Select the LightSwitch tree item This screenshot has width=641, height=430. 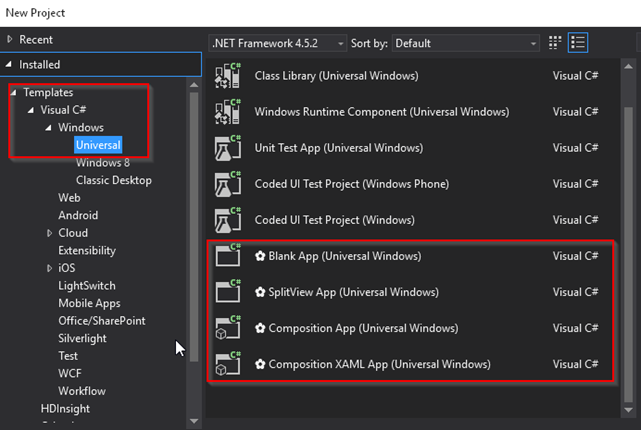87,285
